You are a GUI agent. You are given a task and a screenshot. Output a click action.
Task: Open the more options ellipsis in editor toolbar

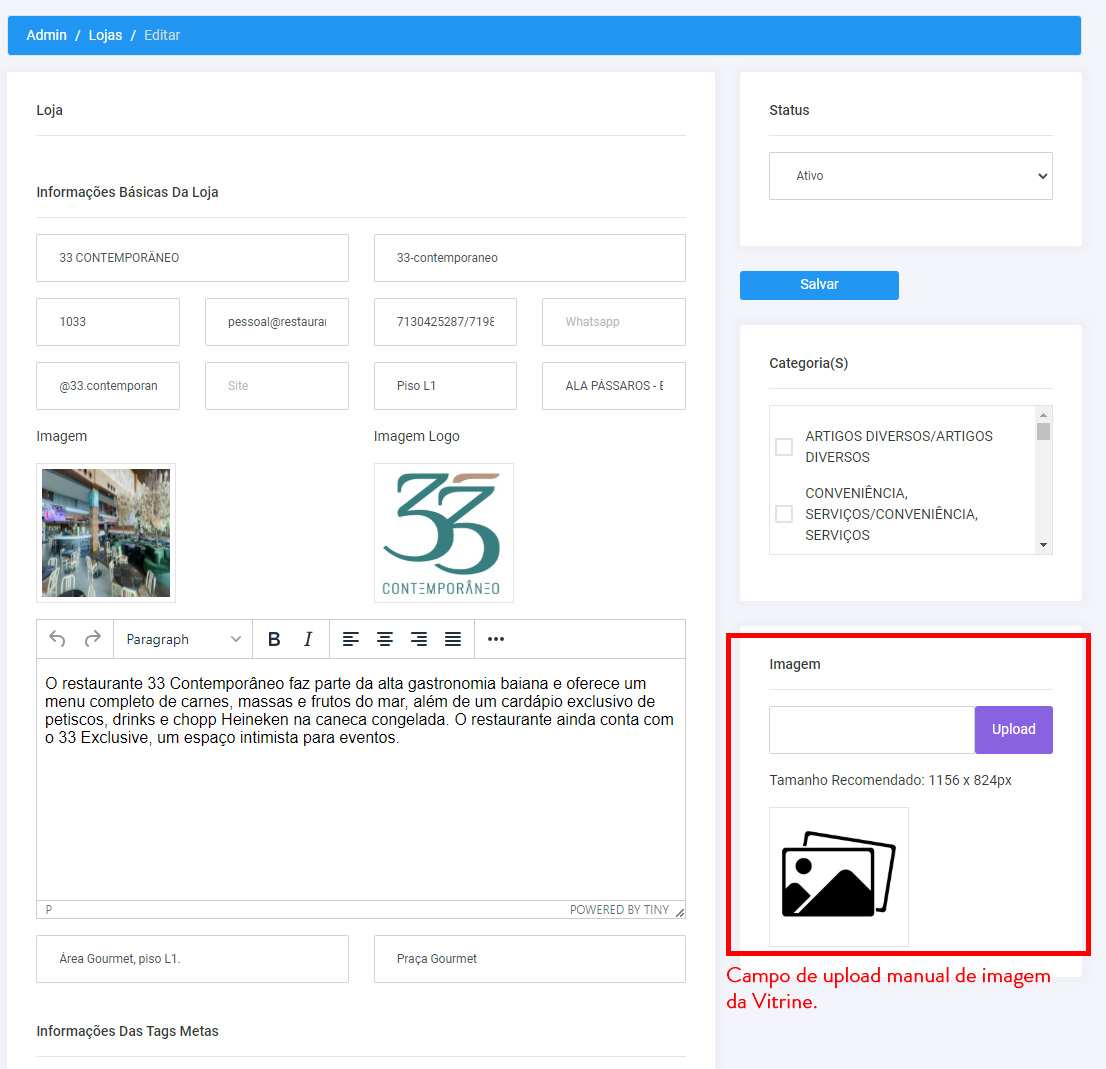pos(496,640)
